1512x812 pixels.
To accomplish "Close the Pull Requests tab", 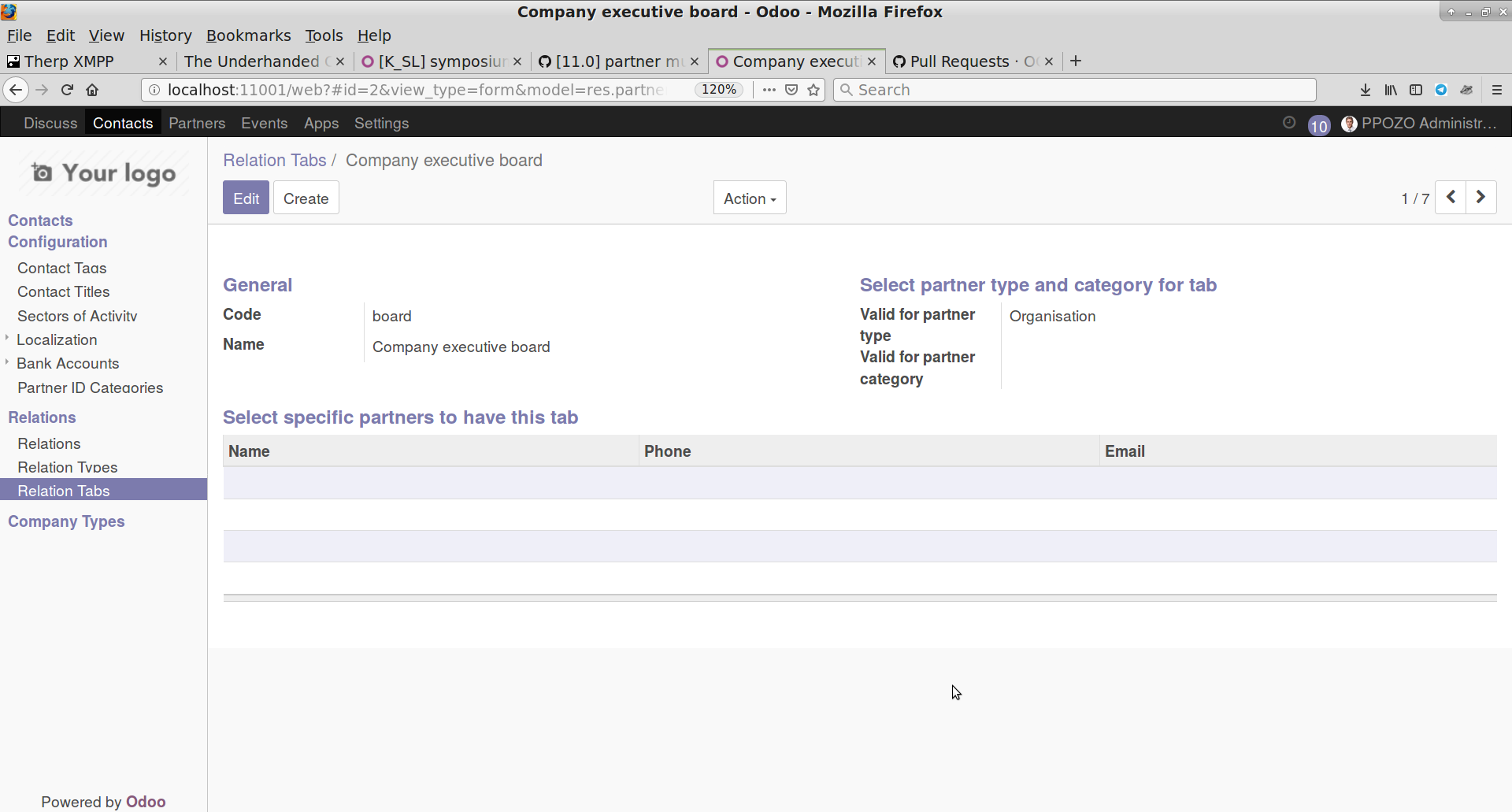I will [x=1049, y=61].
